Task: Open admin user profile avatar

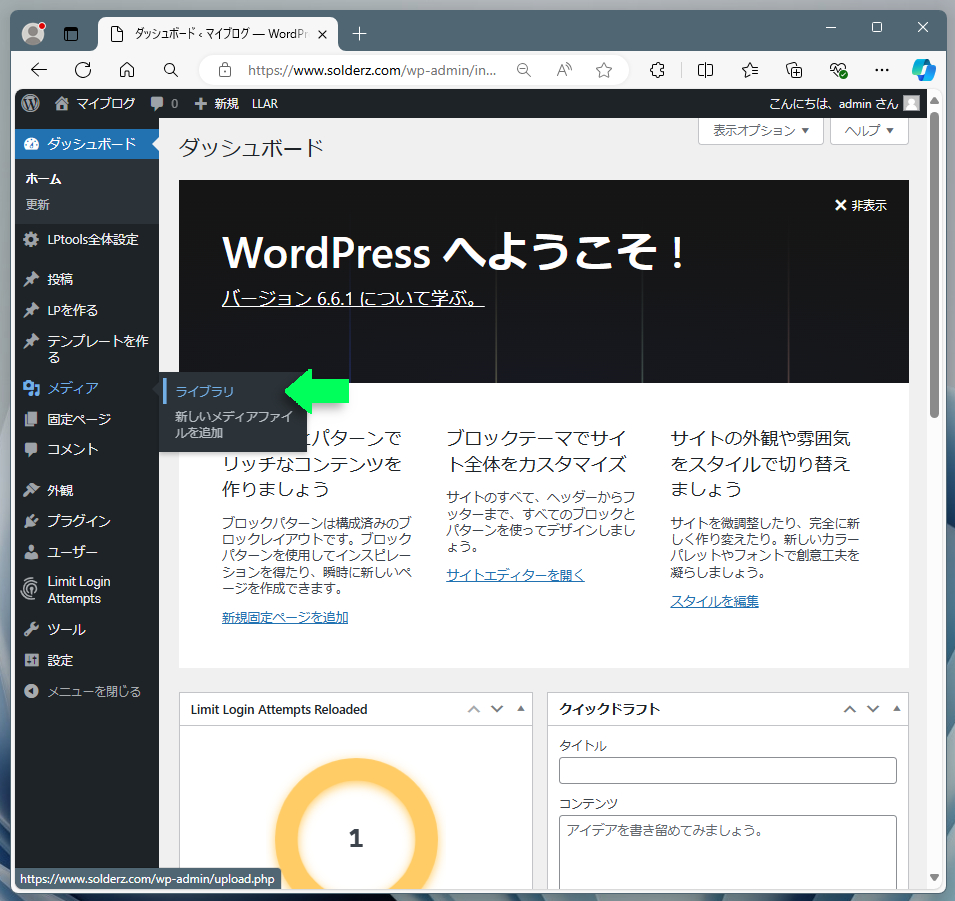Action: pos(912,104)
